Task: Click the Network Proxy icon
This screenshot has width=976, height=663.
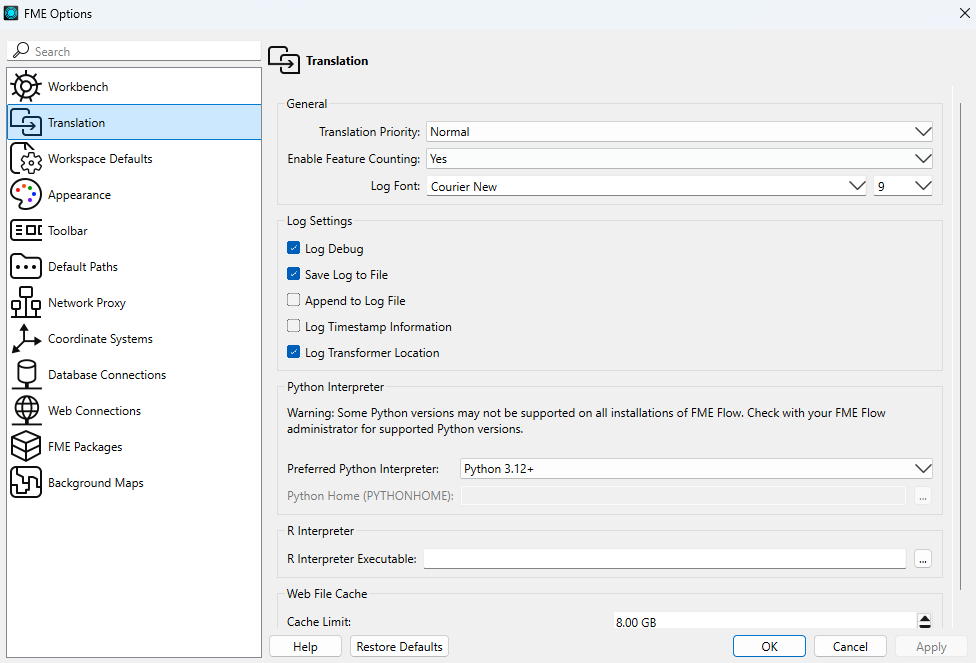Action: pyautogui.click(x=26, y=303)
